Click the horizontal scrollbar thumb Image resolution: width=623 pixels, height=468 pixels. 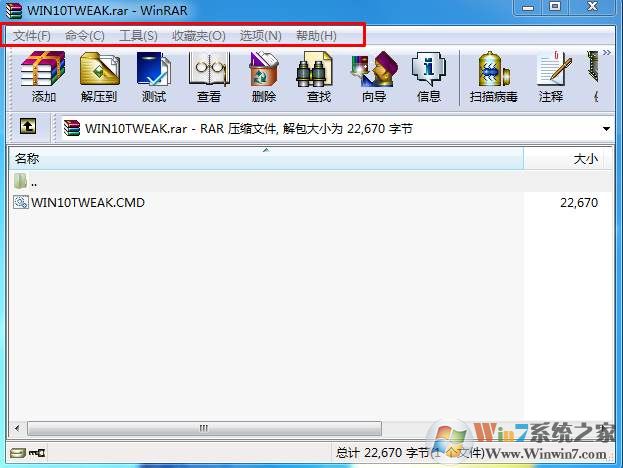(204, 428)
